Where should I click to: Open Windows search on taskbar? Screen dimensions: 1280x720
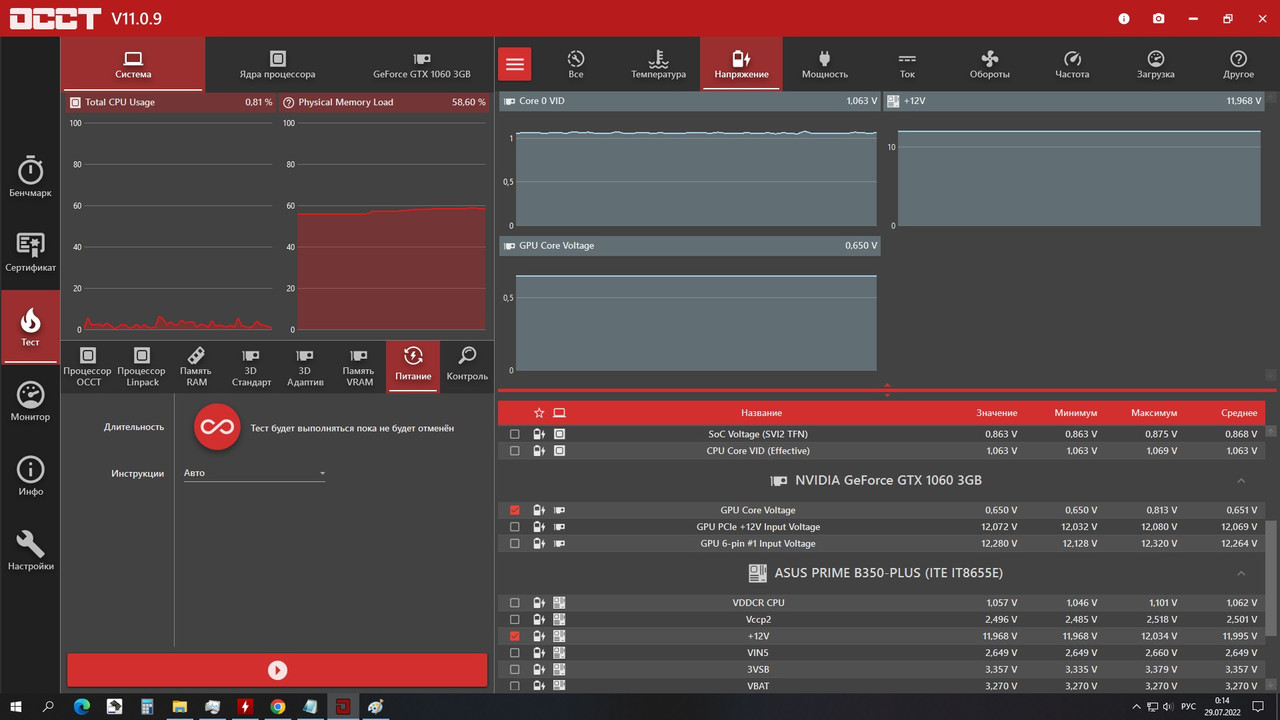(x=49, y=706)
